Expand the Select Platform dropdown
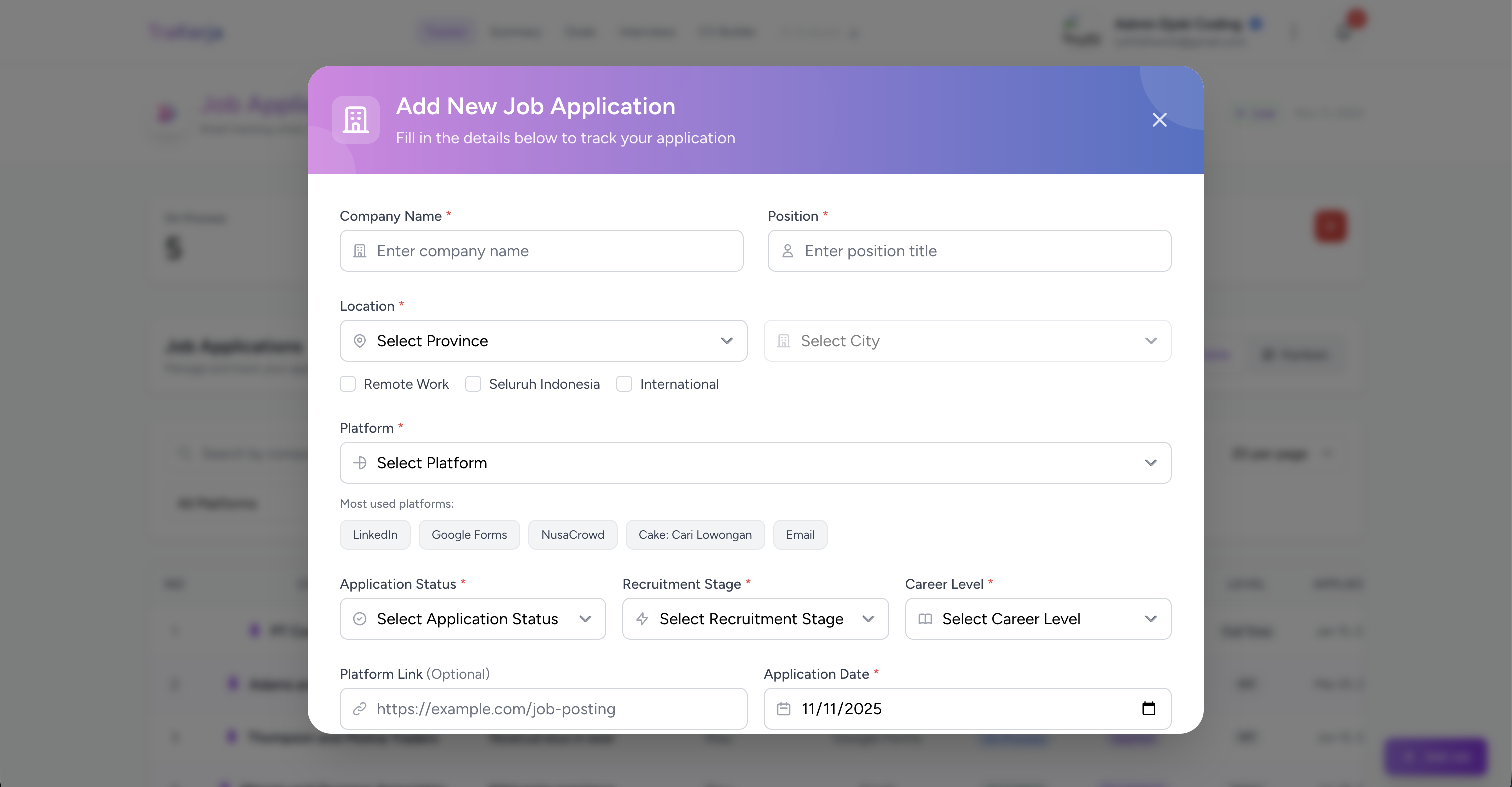The height and width of the screenshot is (787, 1512). (x=755, y=463)
